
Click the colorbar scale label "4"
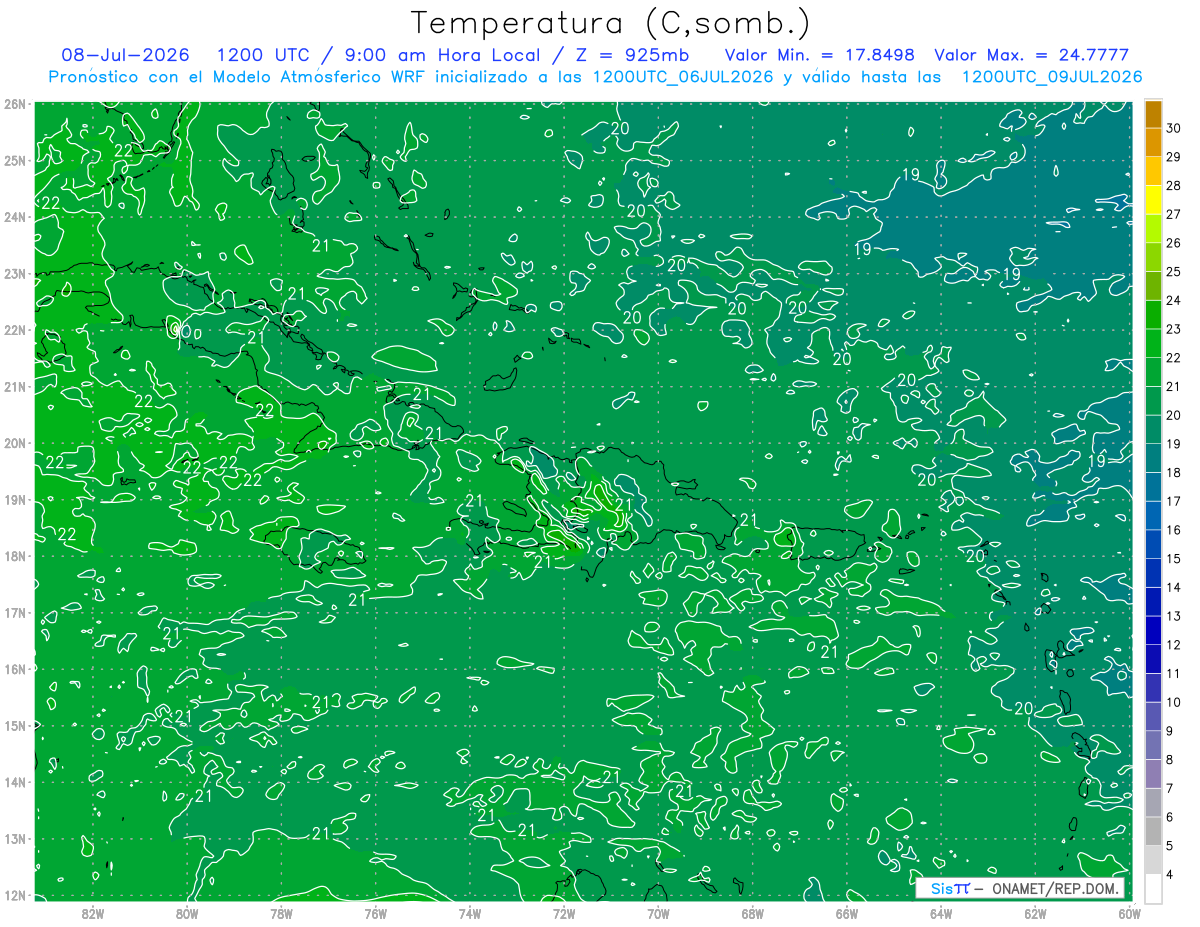pyautogui.click(x=1170, y=875)
